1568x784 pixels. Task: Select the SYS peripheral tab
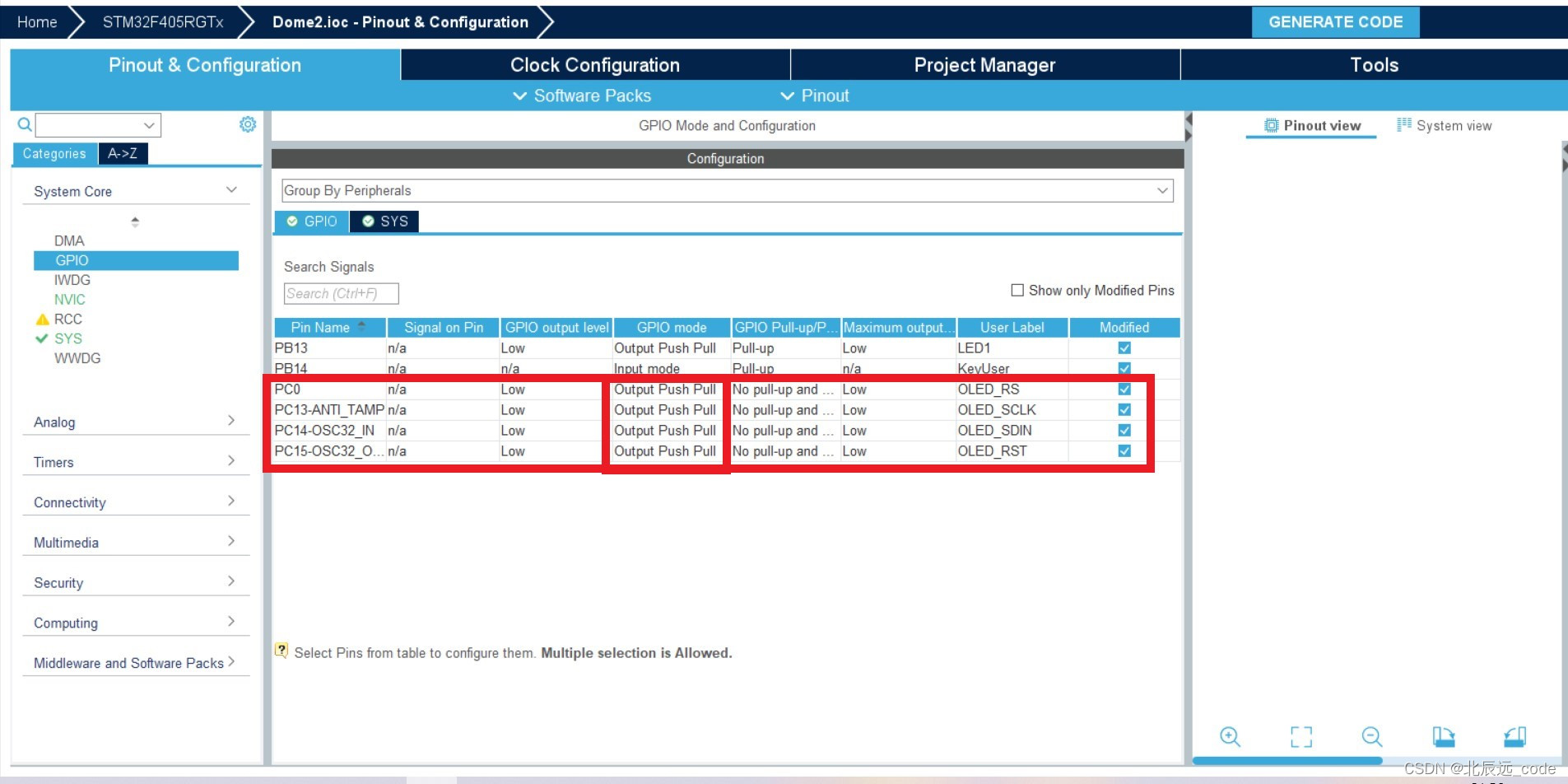384,222
